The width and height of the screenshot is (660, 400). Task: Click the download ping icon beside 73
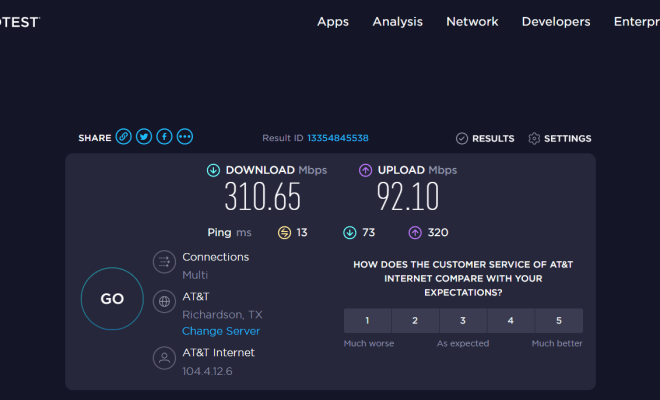point(350,232)
